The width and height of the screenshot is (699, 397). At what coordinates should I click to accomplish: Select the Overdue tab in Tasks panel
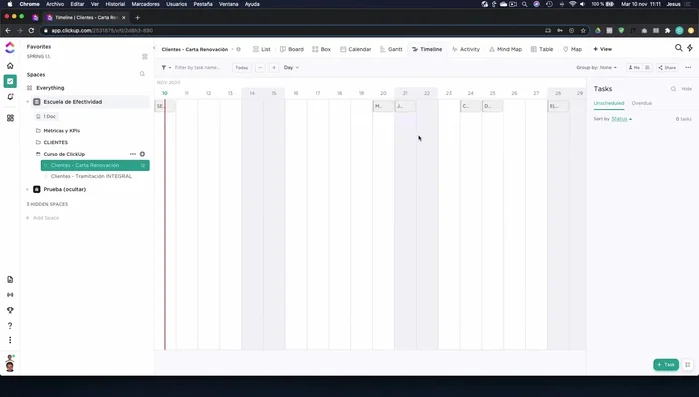pos(641,103)
